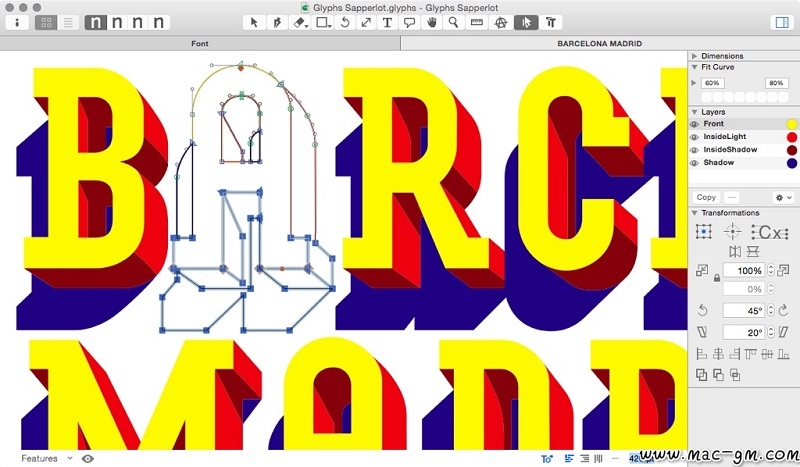
Task: Select the Text tool in toolbar
Action: tap(387, 22)
